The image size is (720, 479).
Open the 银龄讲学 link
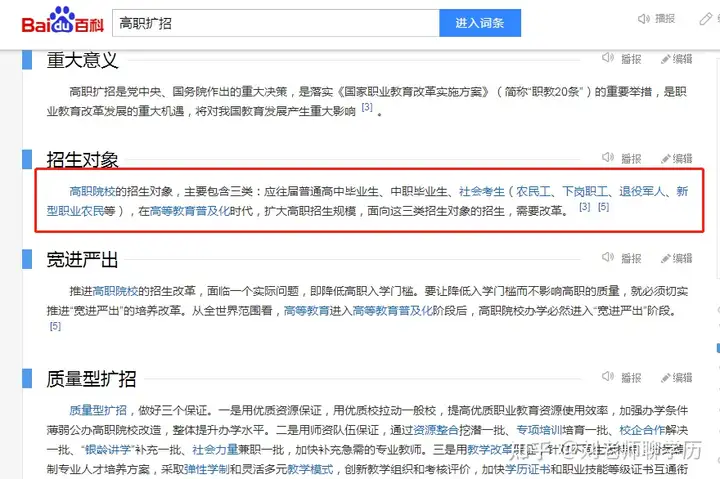point(108,450)
